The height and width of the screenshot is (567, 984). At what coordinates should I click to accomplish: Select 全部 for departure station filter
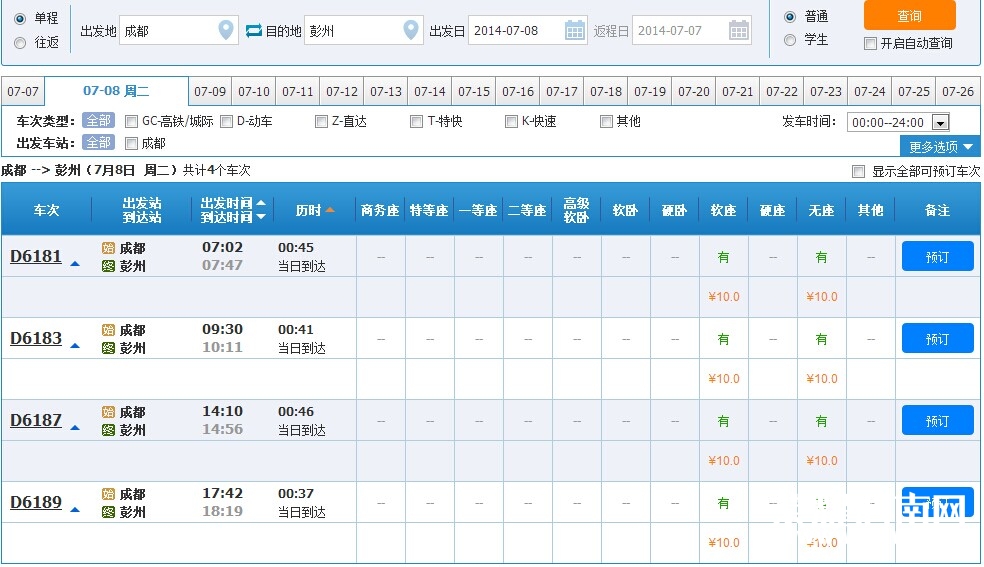click(99, 143)
